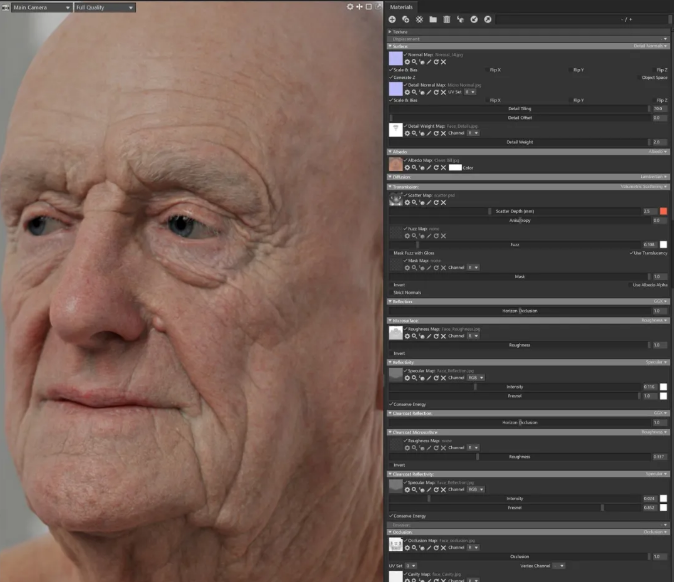The width and height of the screenshot is (674, 582).
Task: Add a new material with the plus icon
Action: coord(392,19)
